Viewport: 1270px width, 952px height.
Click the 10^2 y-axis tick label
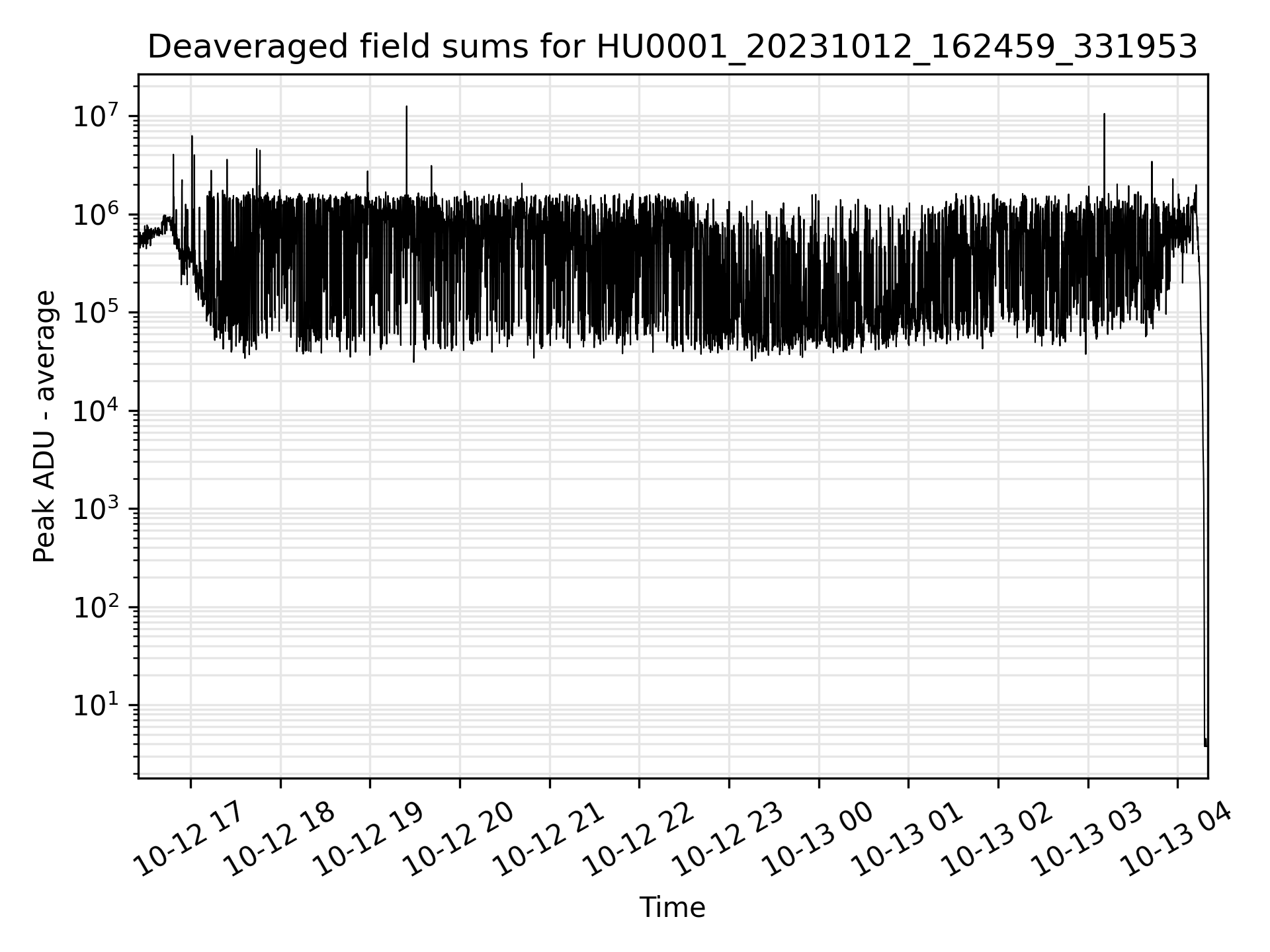click(97, 606)
